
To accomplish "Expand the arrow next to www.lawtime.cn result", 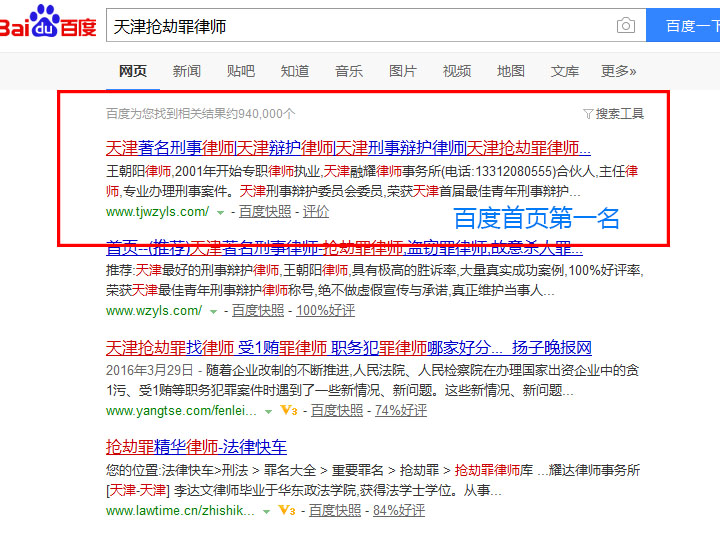I will [x=266, y=511].
